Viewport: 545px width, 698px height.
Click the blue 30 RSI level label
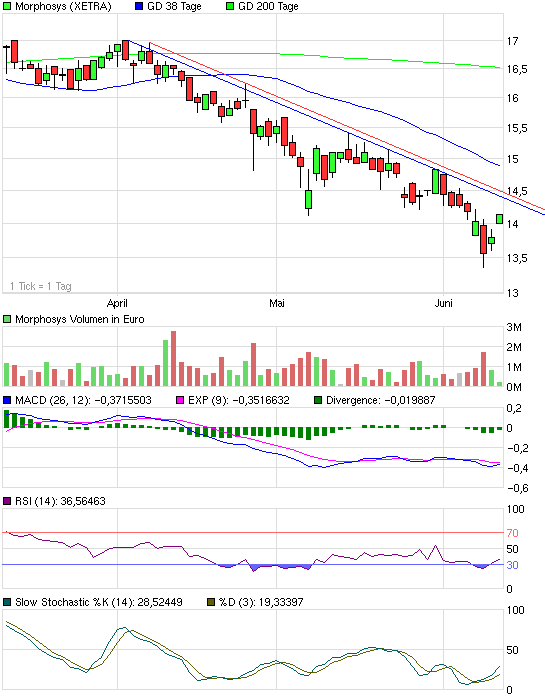tap(512, 565)
